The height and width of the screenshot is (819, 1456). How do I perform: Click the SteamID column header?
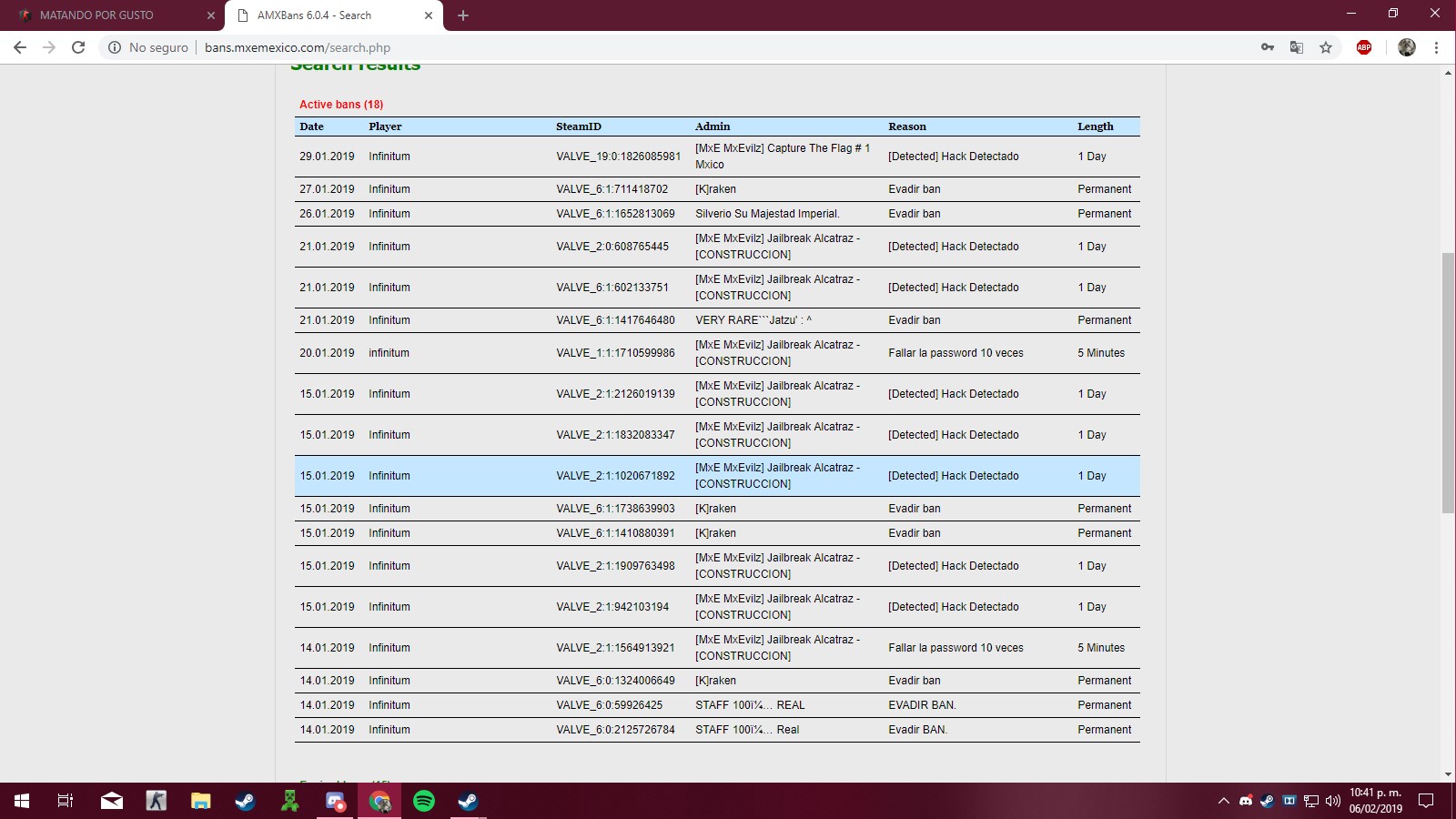(579, 126)
